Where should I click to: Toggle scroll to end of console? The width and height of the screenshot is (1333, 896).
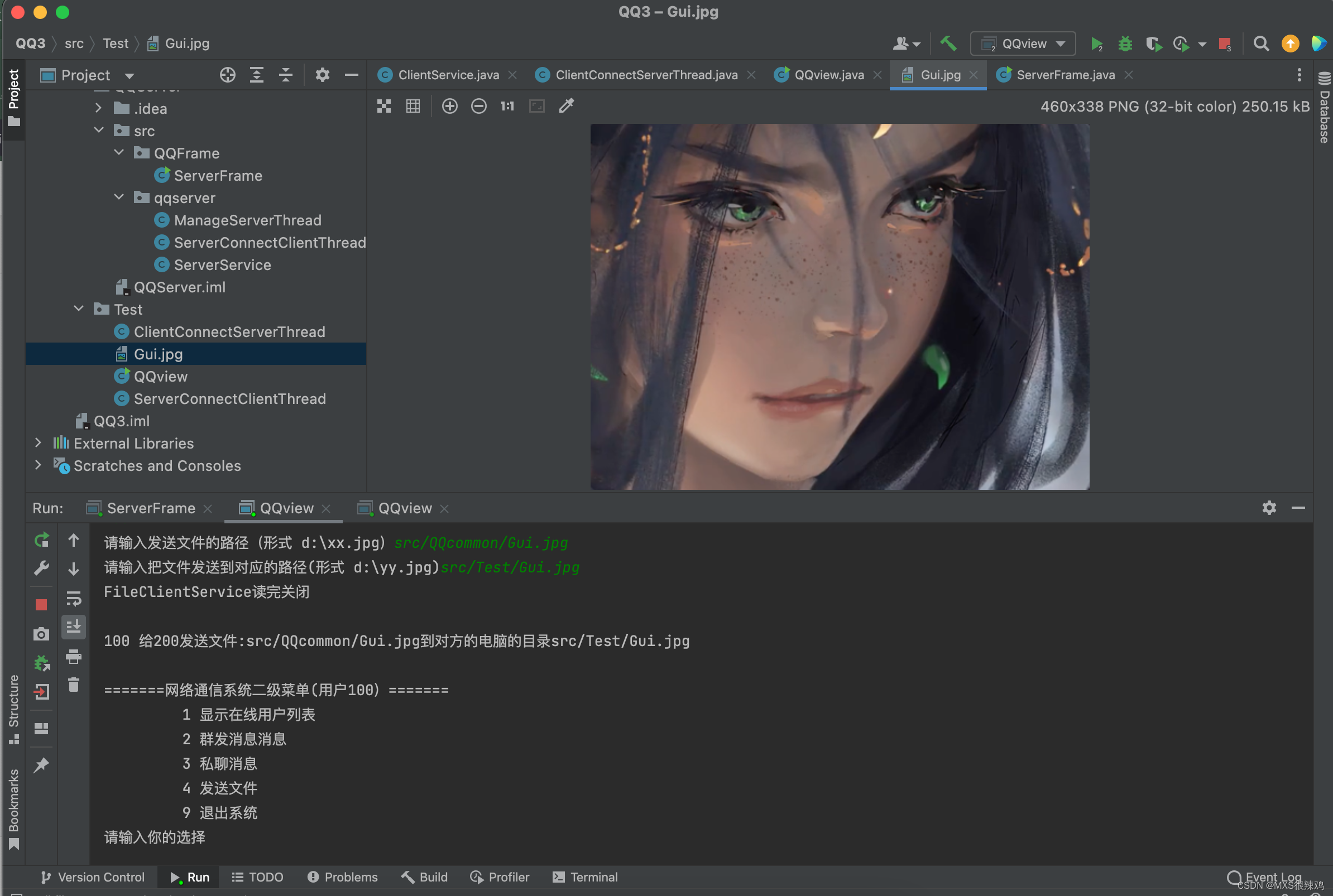point(74,627)
